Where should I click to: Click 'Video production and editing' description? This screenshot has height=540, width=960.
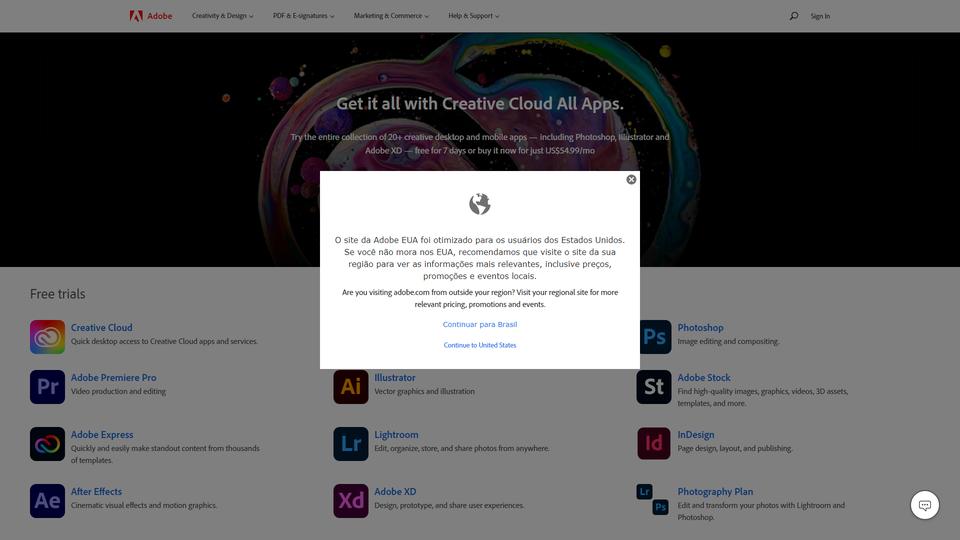click(118, 391)
